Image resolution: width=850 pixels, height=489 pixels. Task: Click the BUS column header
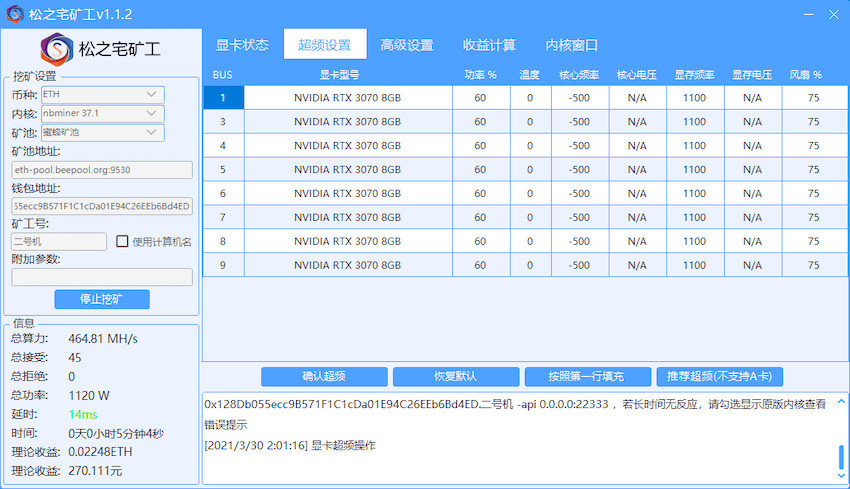tap(223, 75)
